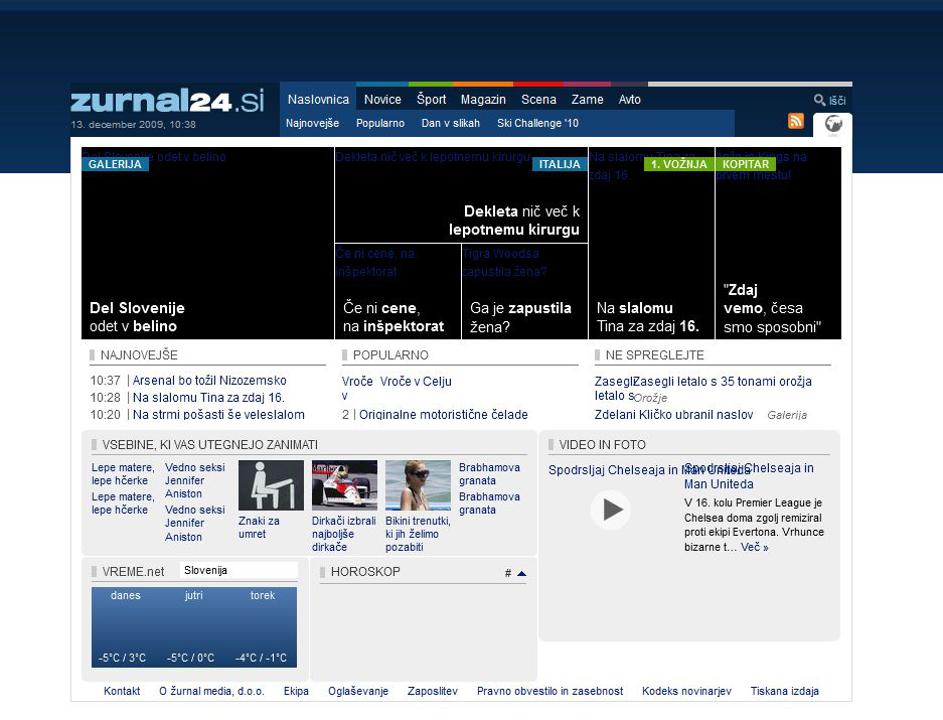The image size is (943, 720).
Task: Click the orange RSS feed icon
Action: tap(796, 121)
